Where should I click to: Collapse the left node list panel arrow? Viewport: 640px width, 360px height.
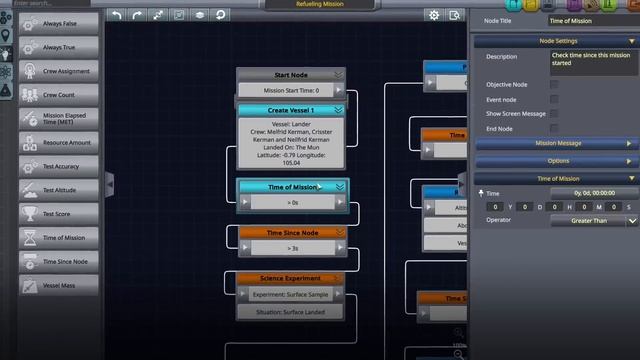(109, 184)
